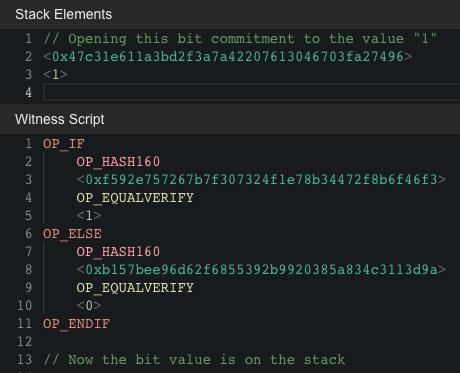Click first OP_HASH160 on line 2

pos(118,162)
